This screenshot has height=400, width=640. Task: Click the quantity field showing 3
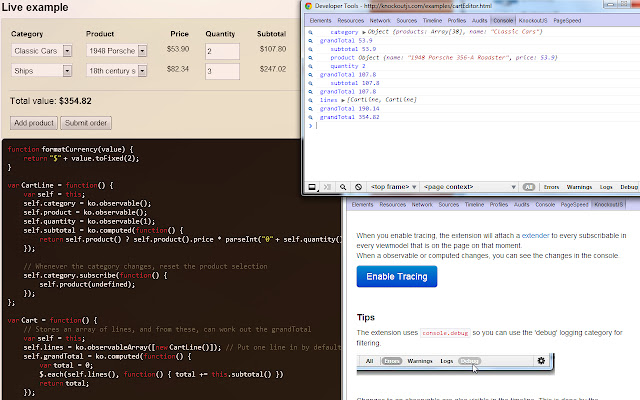(221, 71)
